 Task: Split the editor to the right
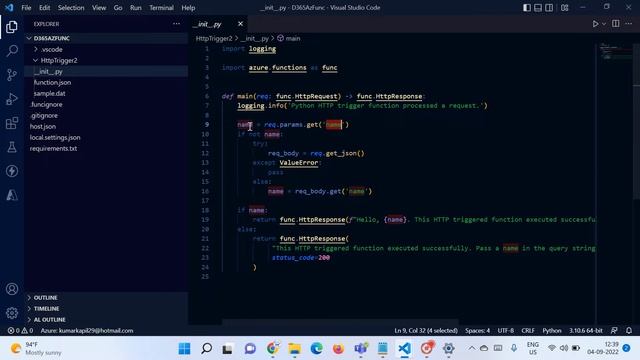[x=616, y=24]
